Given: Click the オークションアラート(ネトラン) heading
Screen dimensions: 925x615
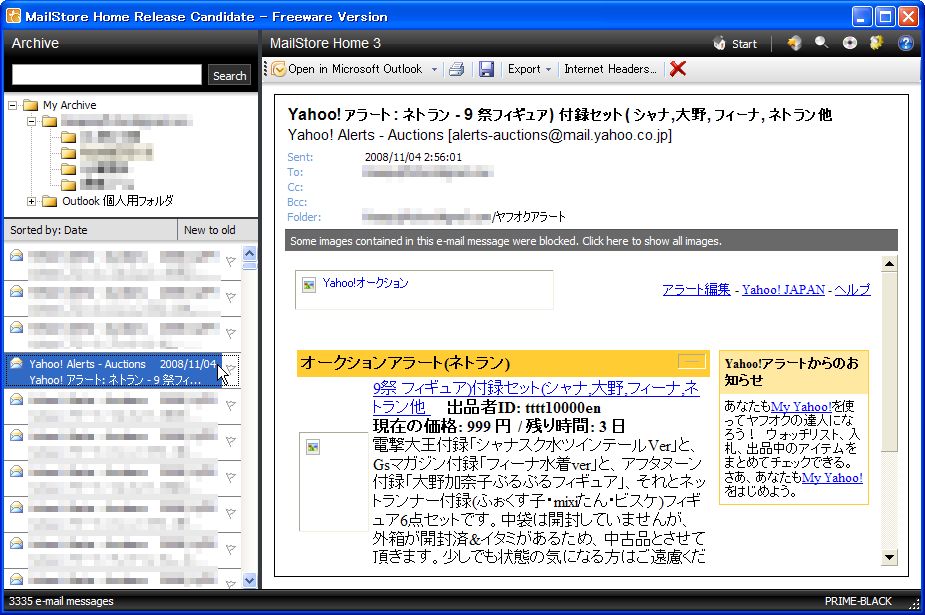Looking at the screenshot, I should [x=405, y=363].
